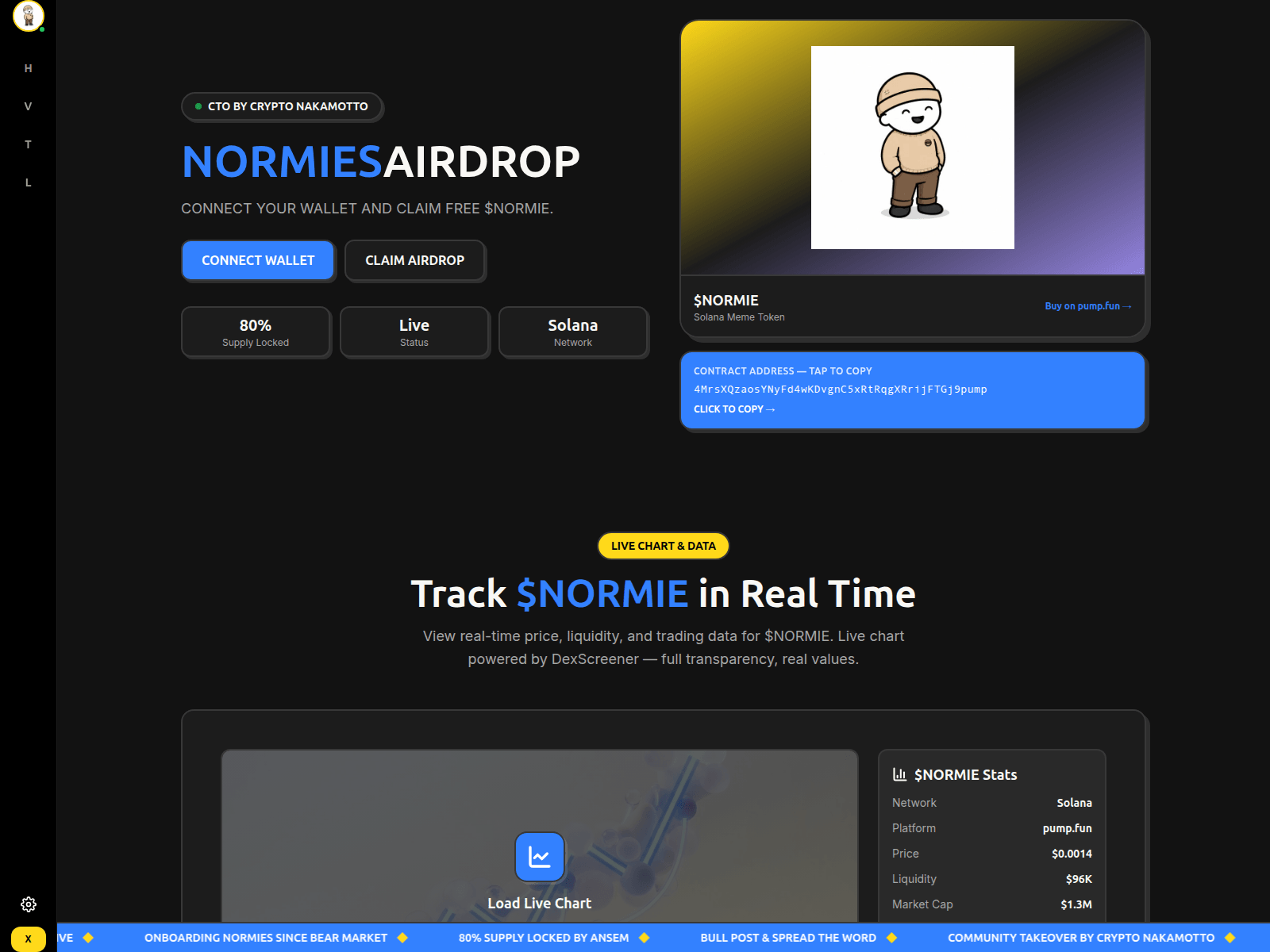Open the settings gear in sidebar
This screenshot has height=952, width=1270.
(29, 904)
